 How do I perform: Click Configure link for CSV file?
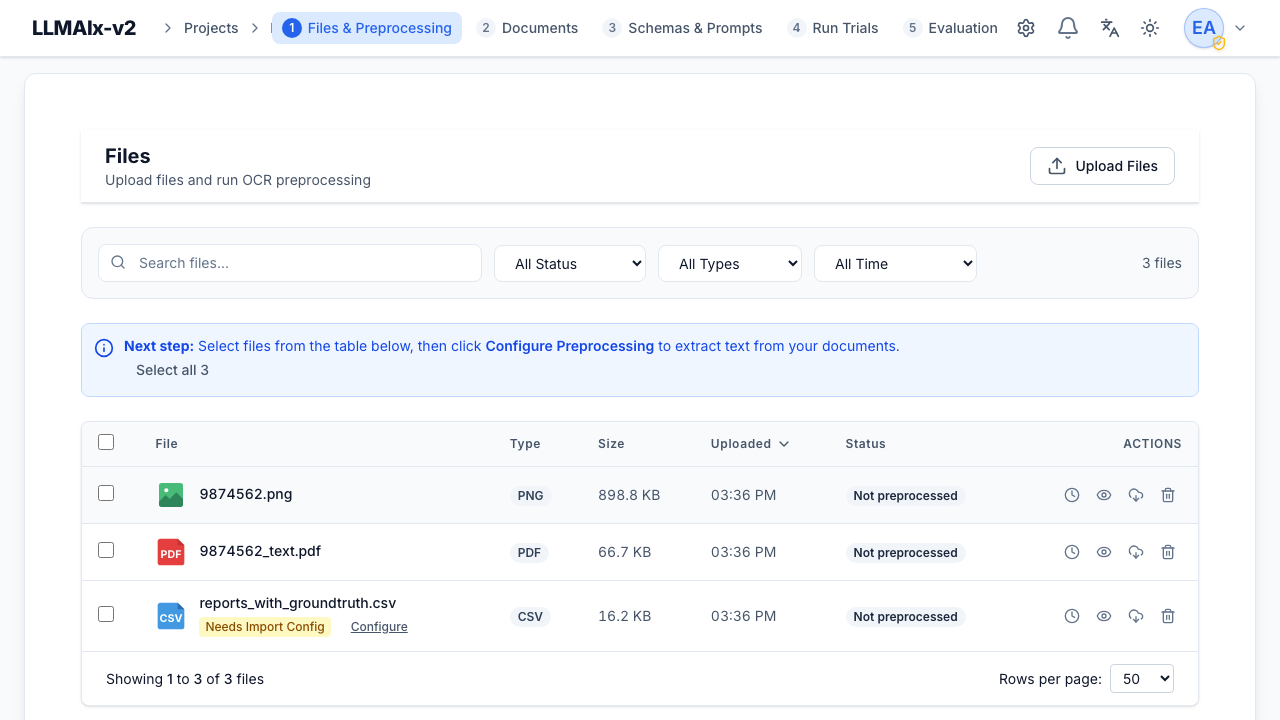pyautogui.click(x=379, y=627)
